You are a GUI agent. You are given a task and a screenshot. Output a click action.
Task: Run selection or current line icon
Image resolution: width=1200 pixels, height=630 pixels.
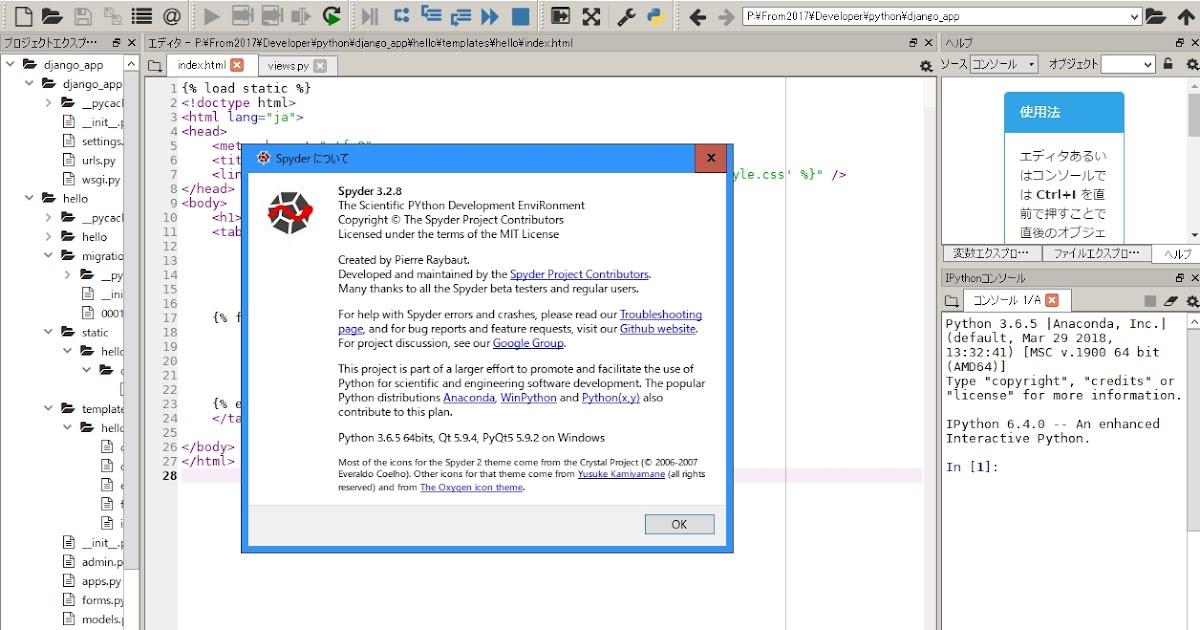pyautogui.click(x=301, y=16)
